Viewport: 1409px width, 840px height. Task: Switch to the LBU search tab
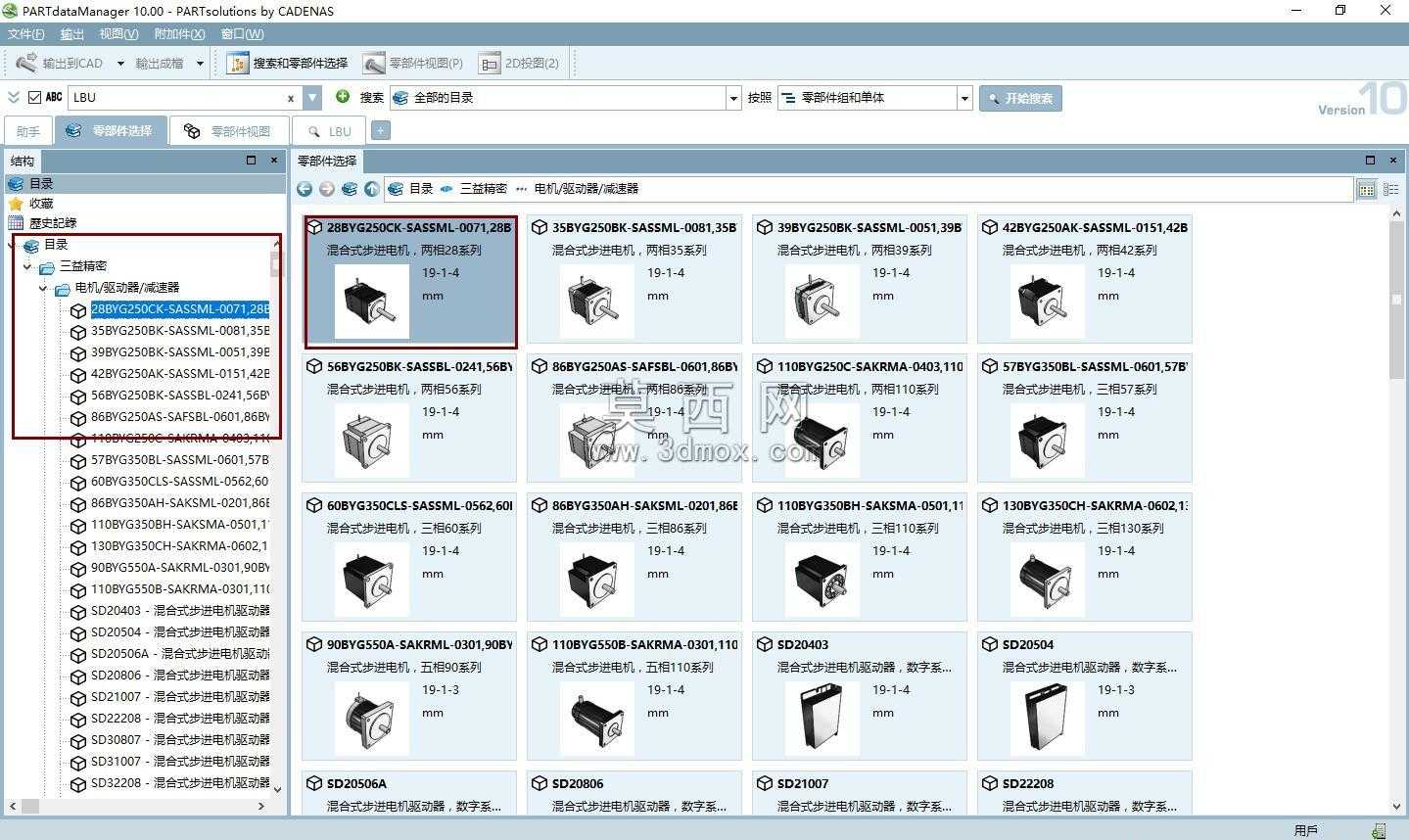tap(329, 131)
